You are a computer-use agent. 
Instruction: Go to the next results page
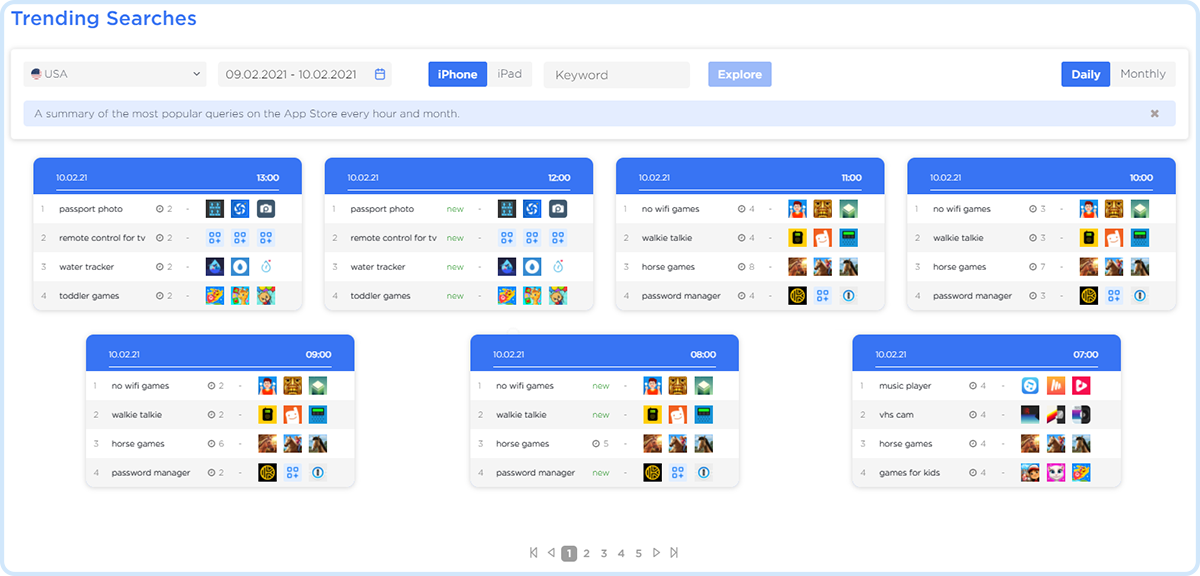656,553
